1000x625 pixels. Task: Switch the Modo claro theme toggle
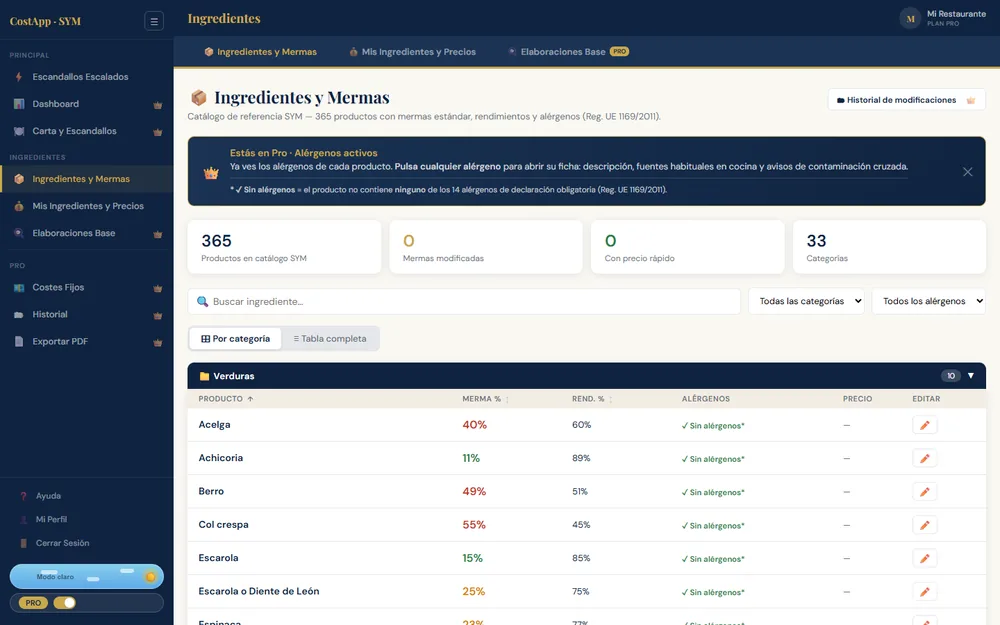(x=87, y=577)
